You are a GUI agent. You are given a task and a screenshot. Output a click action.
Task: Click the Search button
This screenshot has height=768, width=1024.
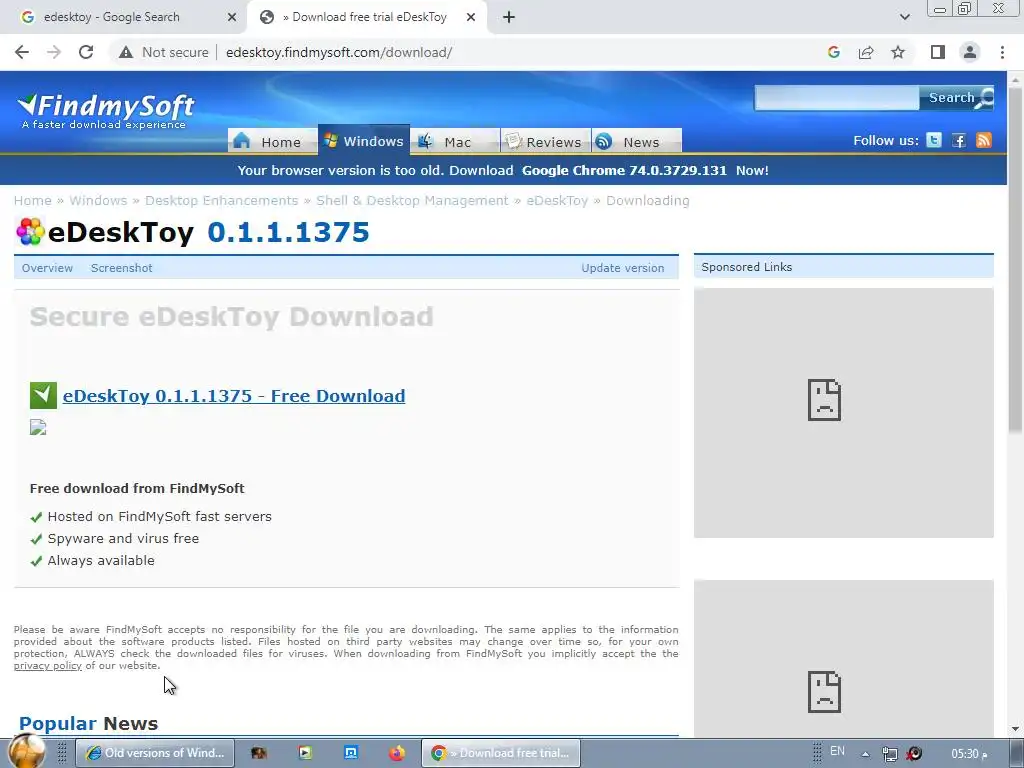click(957, 97)
